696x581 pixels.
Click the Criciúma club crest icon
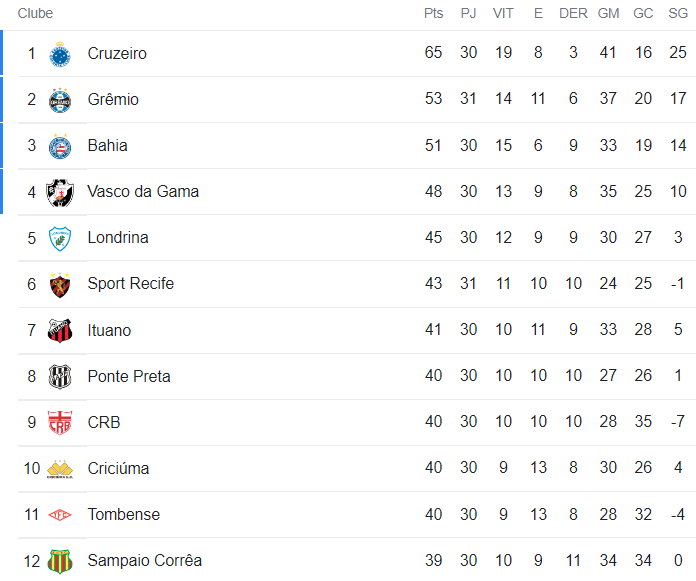pos(60,469)
